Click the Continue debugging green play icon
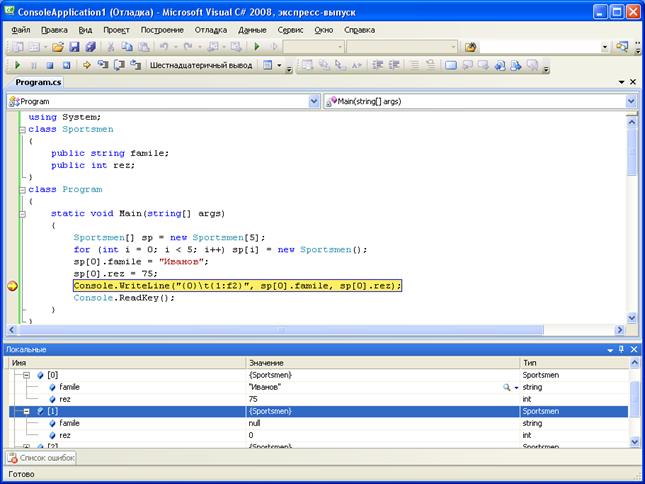Screen dimensions: 645x484 click(17, 66)
